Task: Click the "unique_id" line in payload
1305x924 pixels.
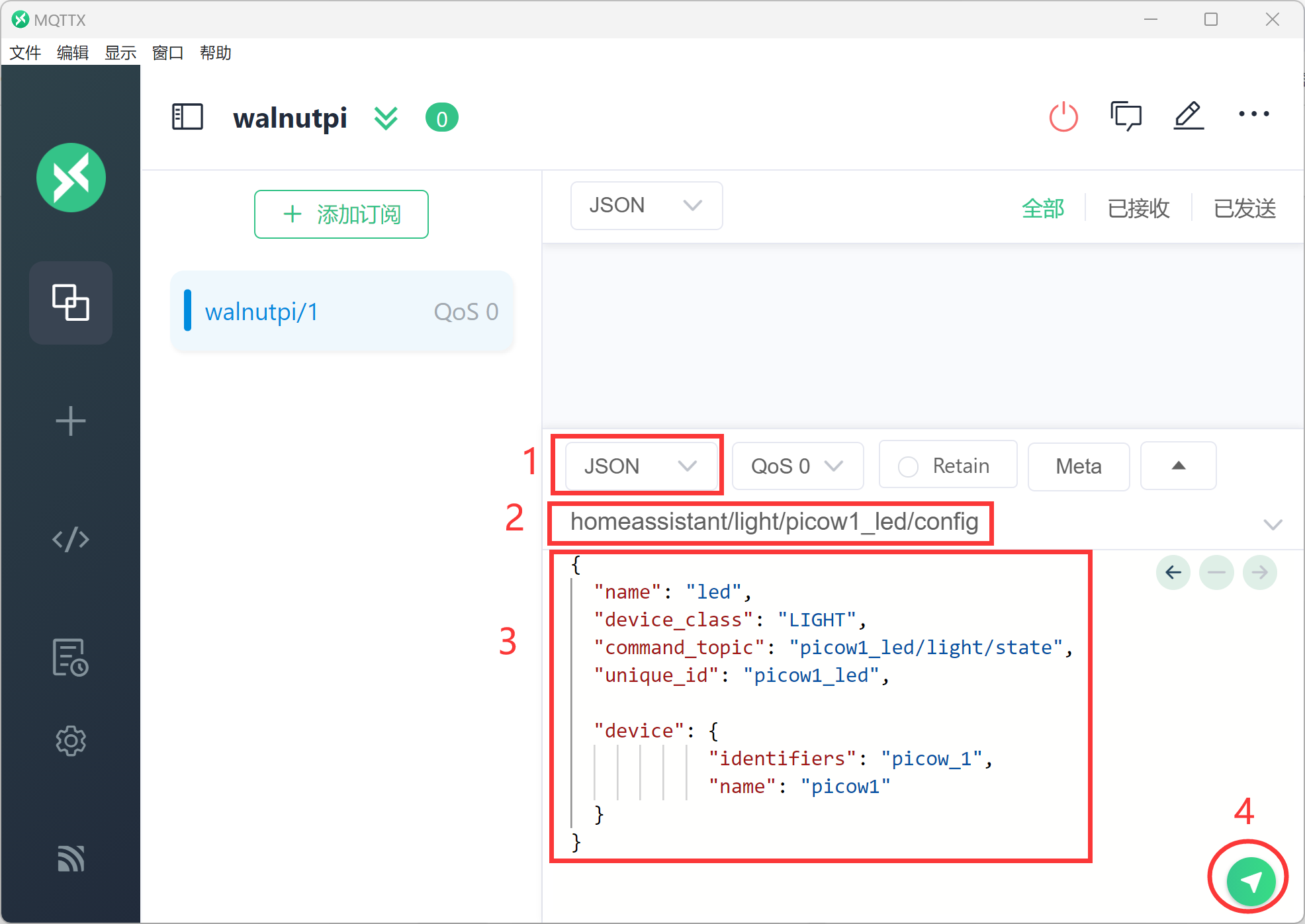Action: (741, 675)
